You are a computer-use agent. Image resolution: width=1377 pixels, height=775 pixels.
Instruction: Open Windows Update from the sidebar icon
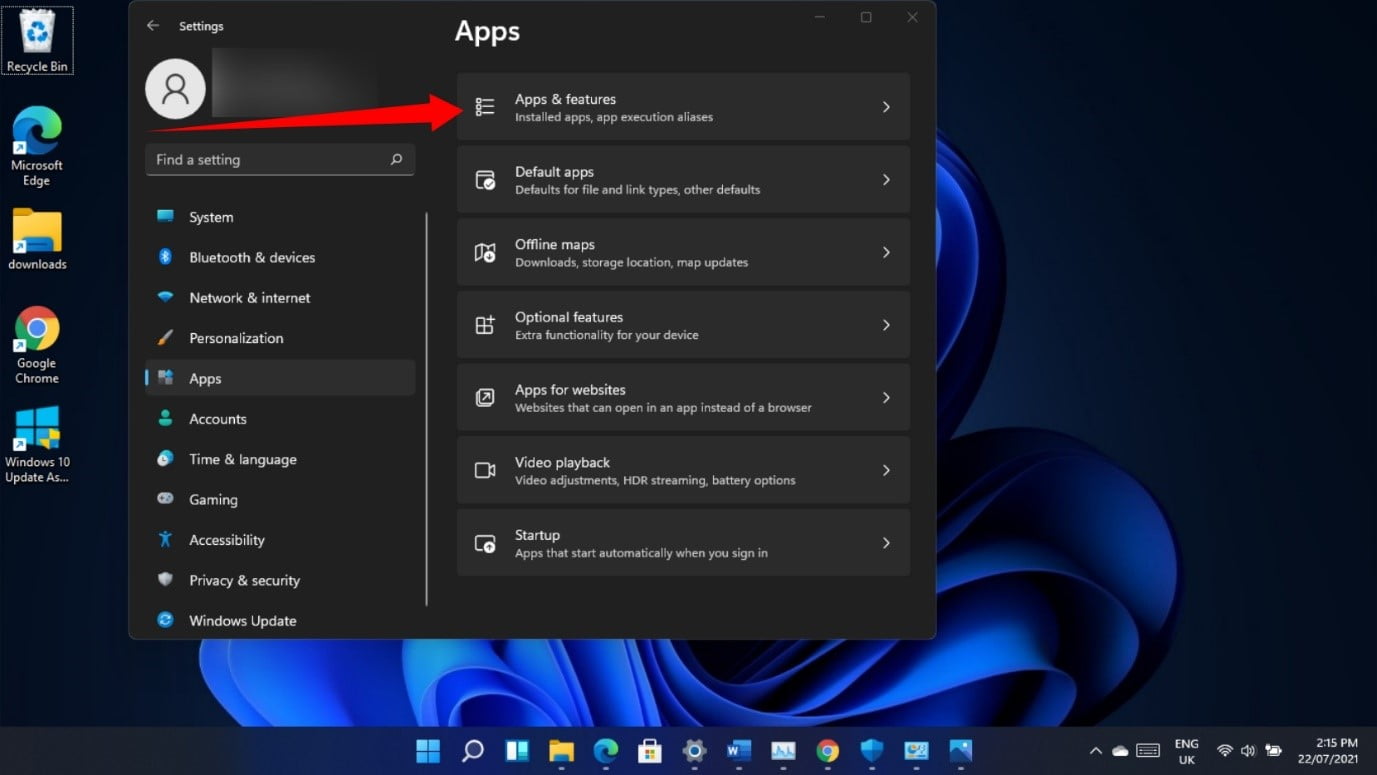click(x=164, y=620)
